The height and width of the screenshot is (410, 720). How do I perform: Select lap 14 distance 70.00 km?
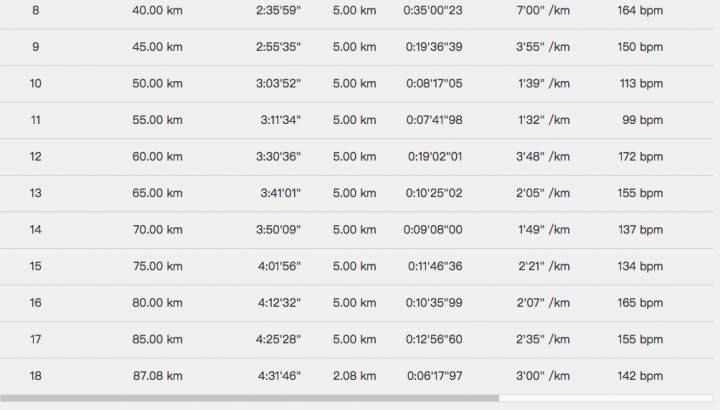click(x=158, y=230)
